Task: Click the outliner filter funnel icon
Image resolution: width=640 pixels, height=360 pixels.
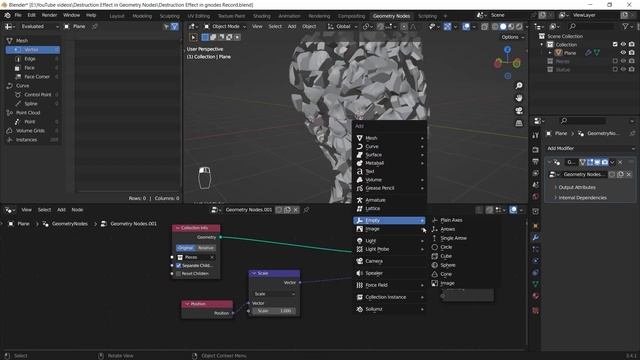Action: (x=625, y=27)
